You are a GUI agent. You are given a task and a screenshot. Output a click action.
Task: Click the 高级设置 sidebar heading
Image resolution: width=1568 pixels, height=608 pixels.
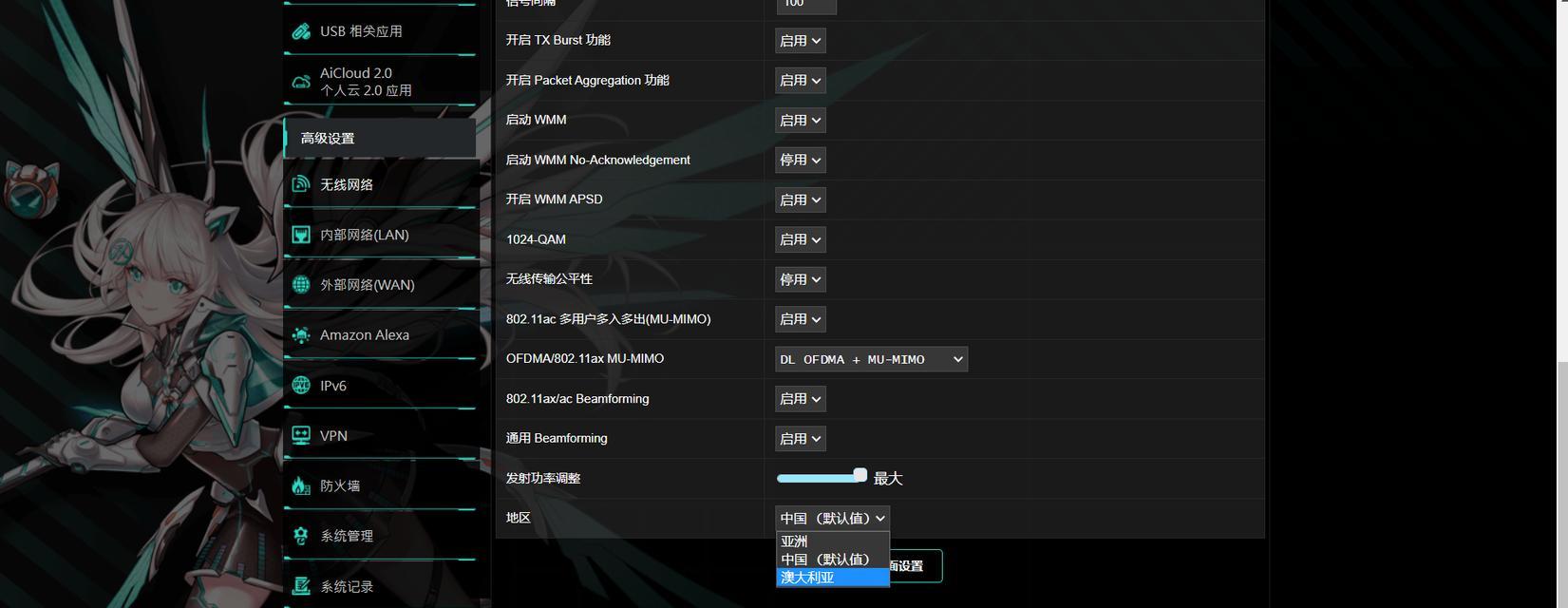coord(380,139)
